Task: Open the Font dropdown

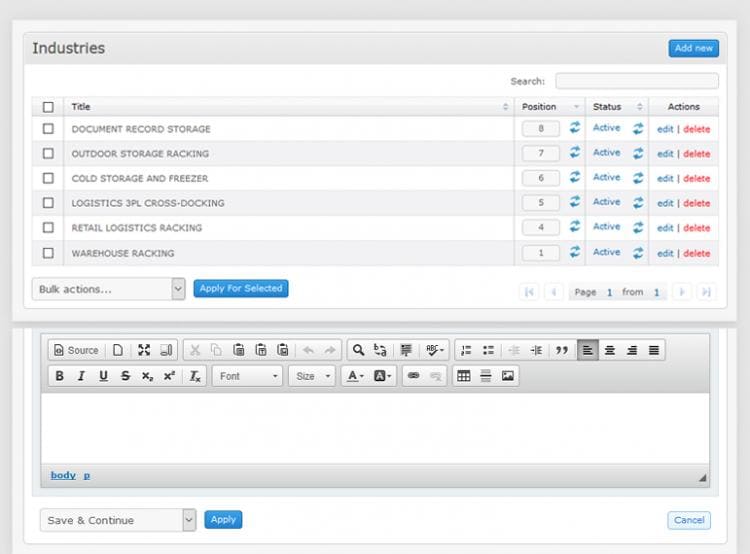Action: click(x=248, y=376)
